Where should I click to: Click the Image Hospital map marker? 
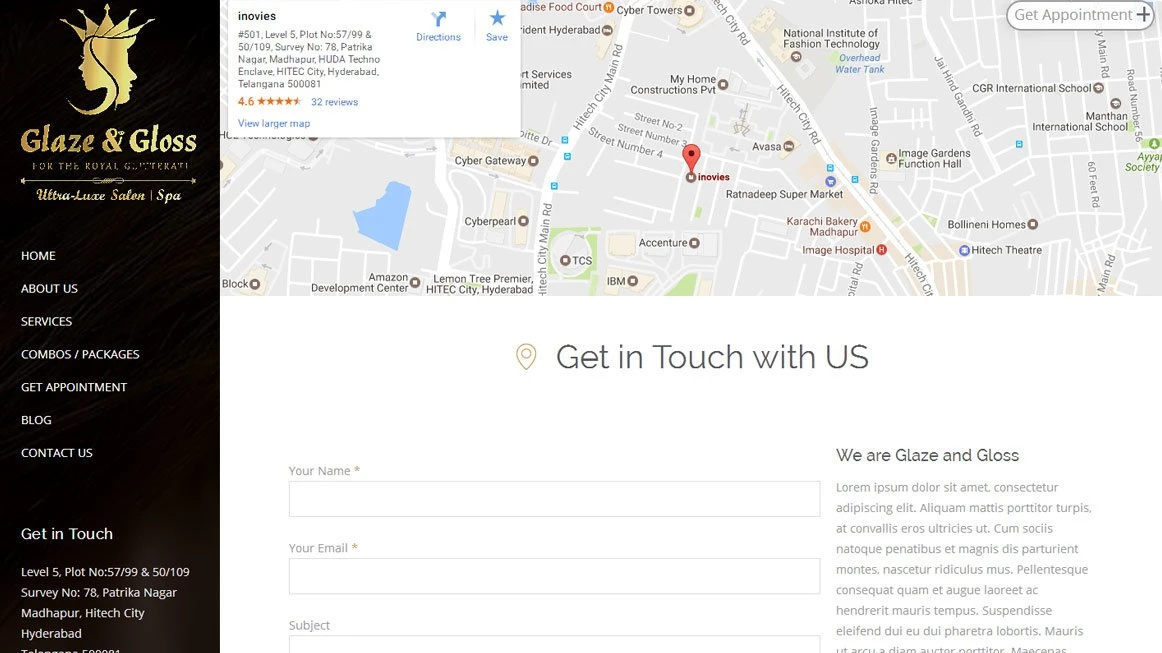coord(882,250)
